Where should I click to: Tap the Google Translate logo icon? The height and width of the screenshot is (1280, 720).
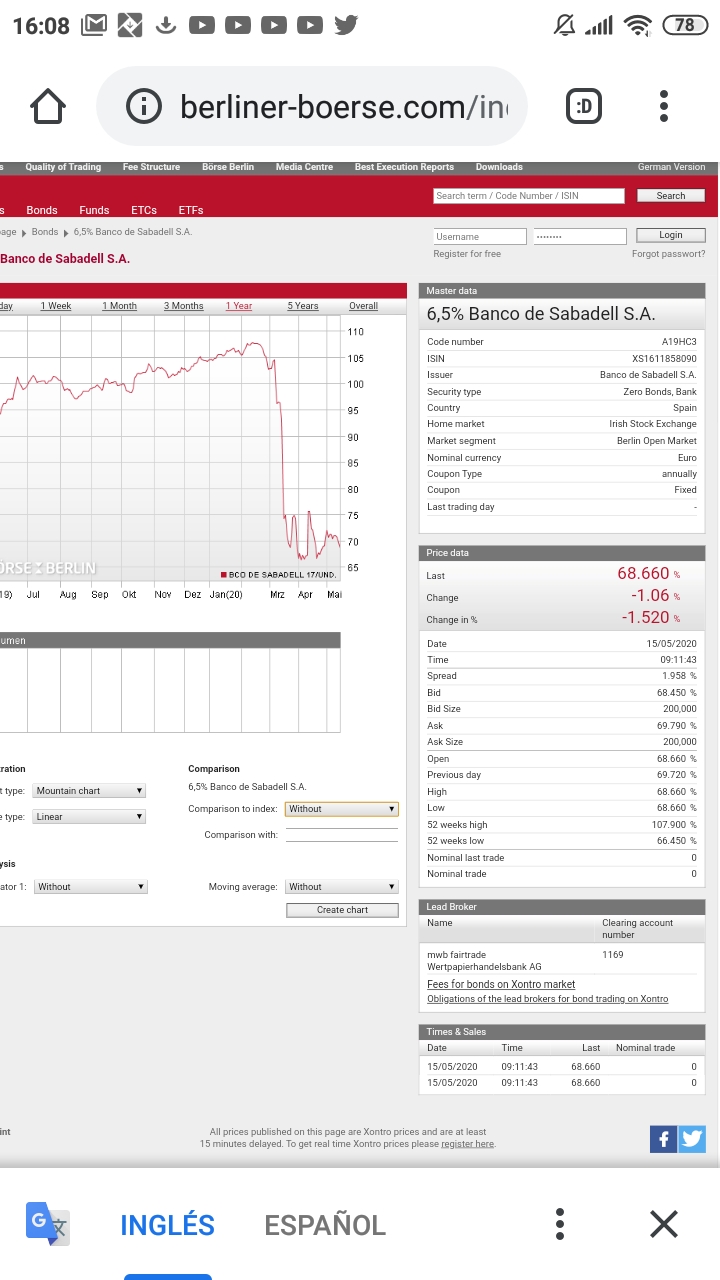(x=47, y=1224)
